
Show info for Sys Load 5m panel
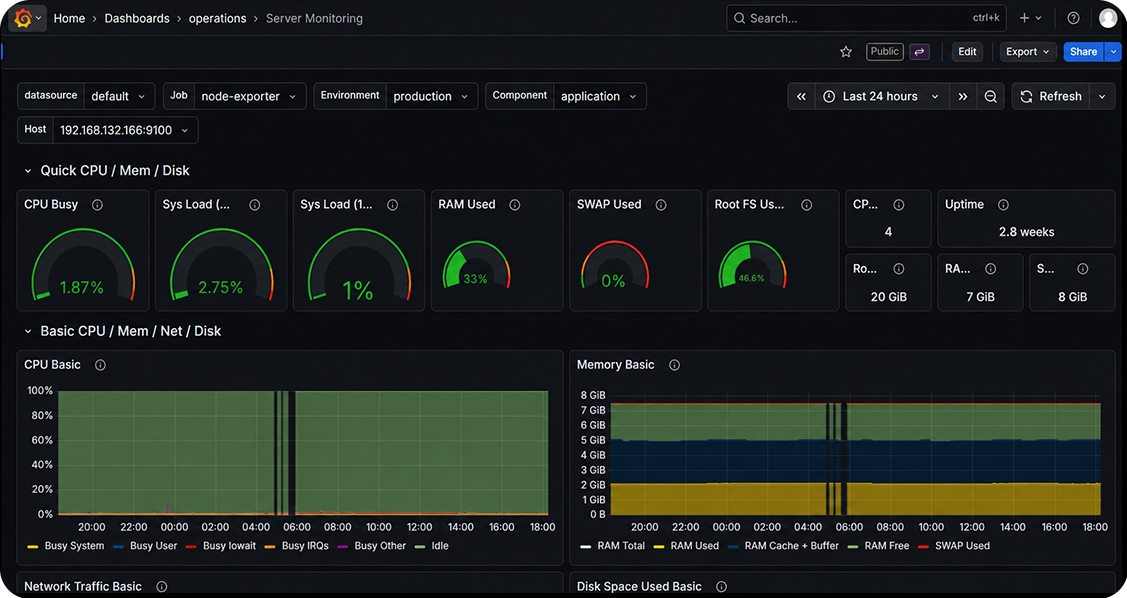pos(254,205)
